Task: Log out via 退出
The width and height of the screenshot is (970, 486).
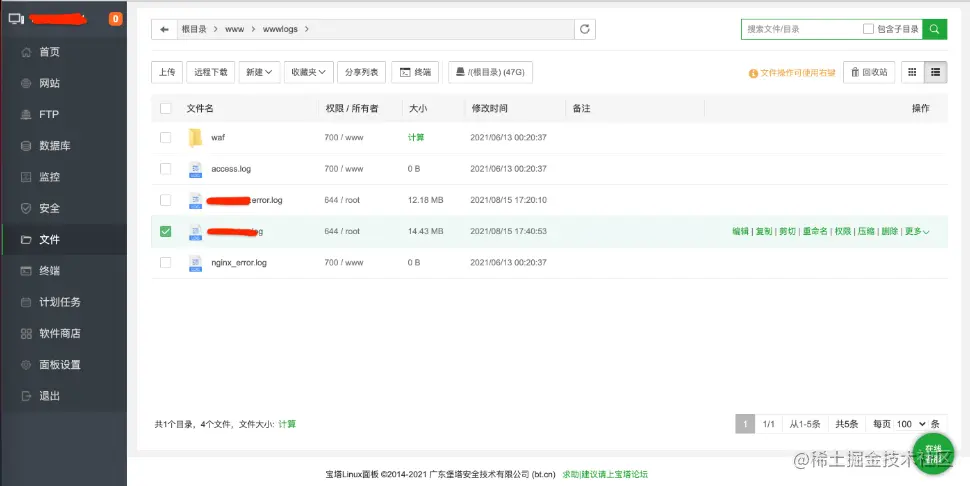Action: 49,396
